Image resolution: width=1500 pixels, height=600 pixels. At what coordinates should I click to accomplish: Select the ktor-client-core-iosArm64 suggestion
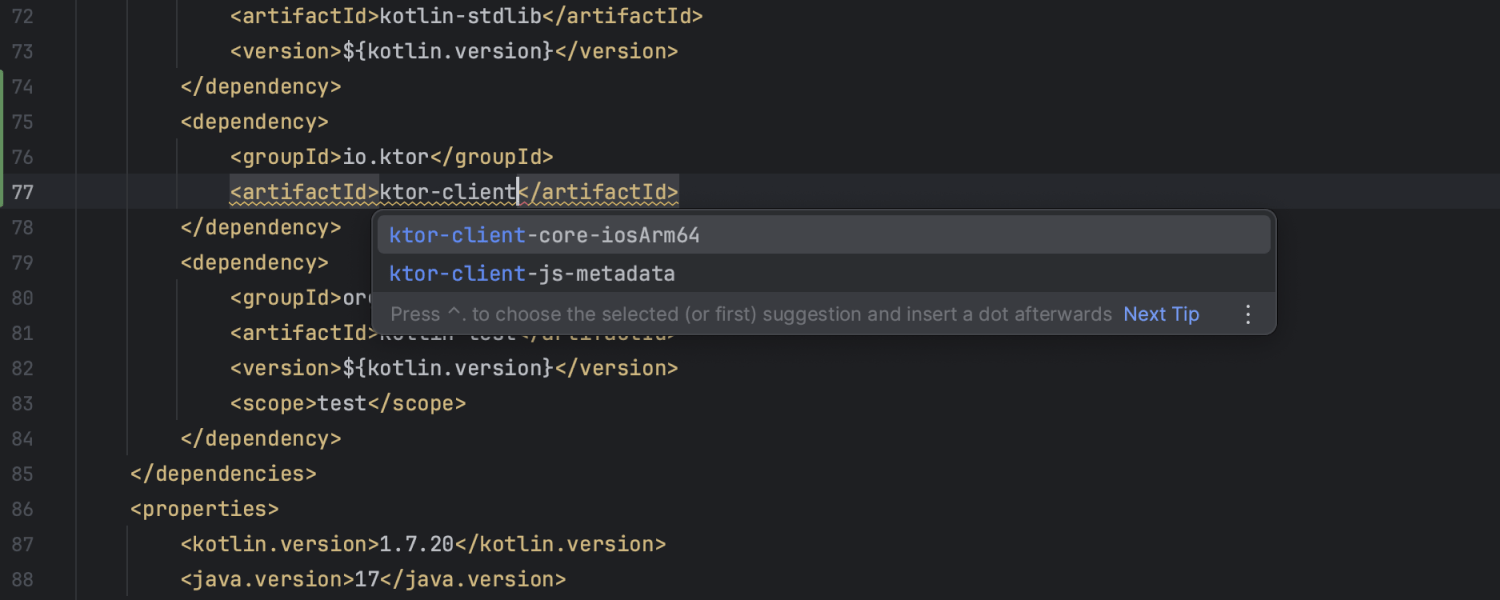coord(544,236)
